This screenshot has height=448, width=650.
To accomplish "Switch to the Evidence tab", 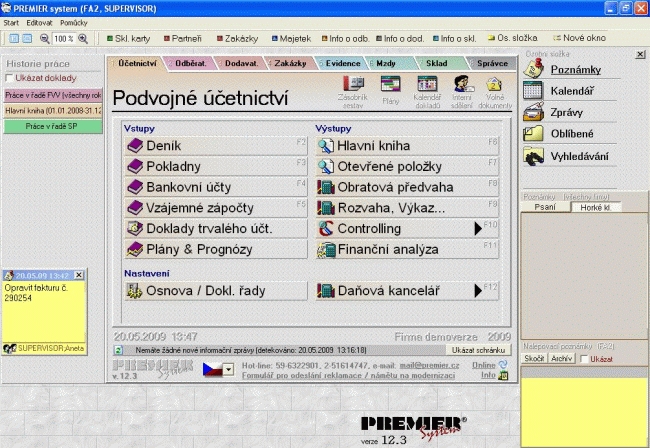I will click(x=342, y=63).
